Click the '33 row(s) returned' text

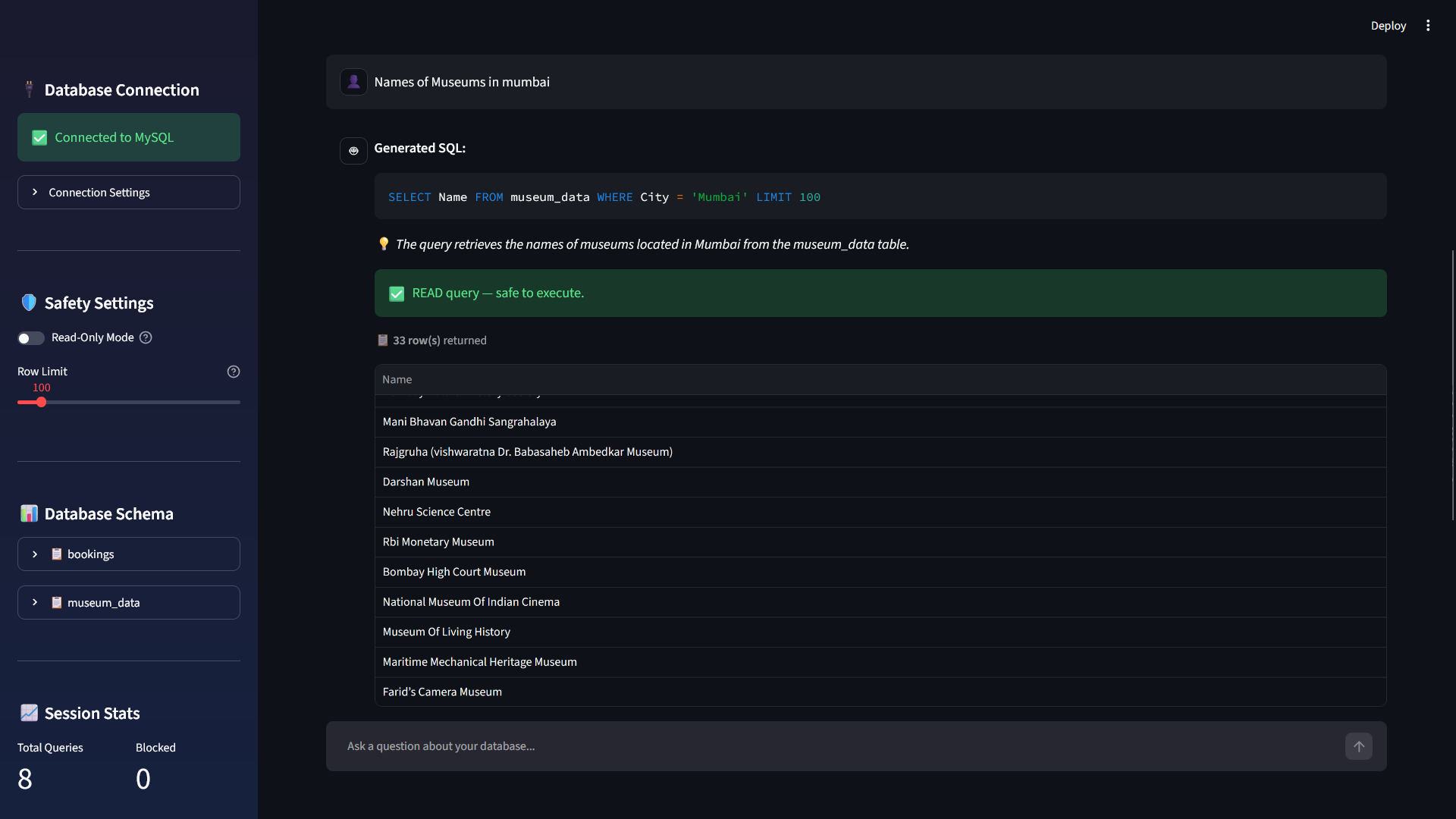[x=440, y=340]
